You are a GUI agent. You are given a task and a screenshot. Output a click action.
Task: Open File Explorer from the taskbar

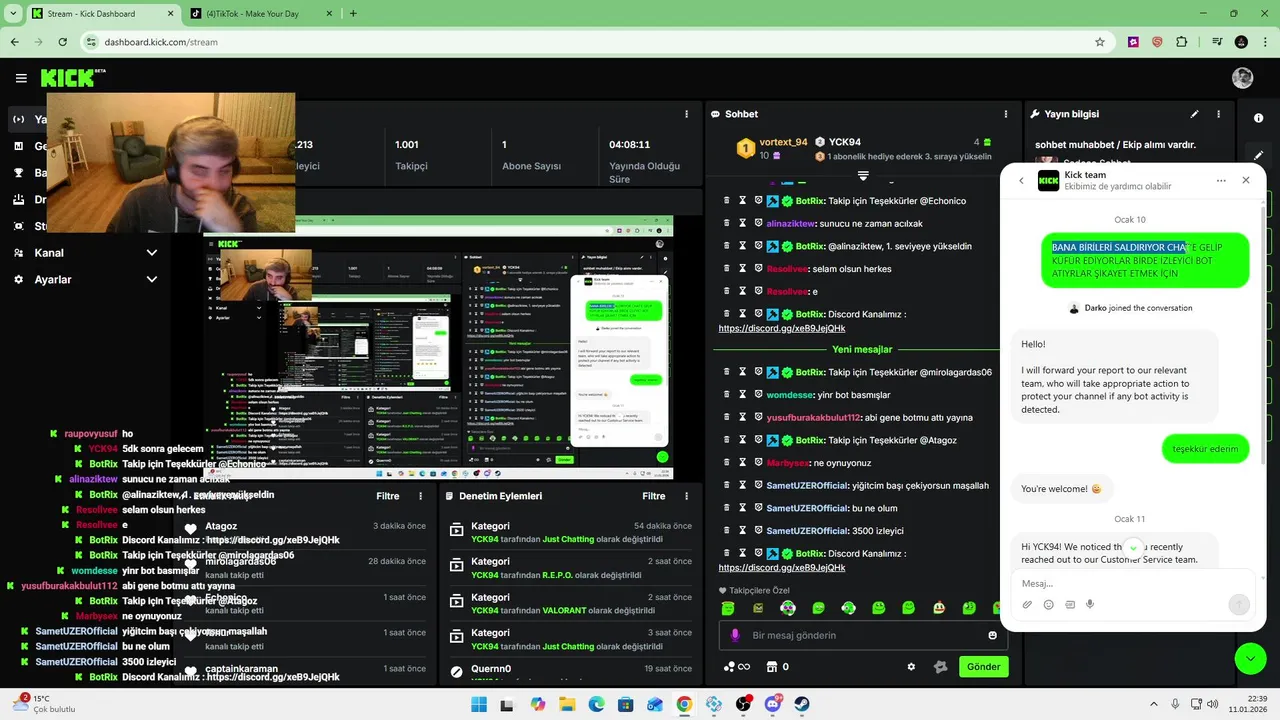[567, 704]
